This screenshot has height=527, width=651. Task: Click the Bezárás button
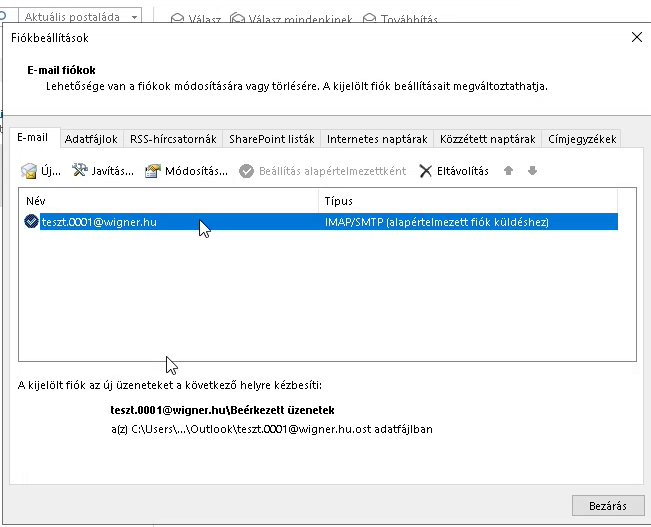[608, 506]
